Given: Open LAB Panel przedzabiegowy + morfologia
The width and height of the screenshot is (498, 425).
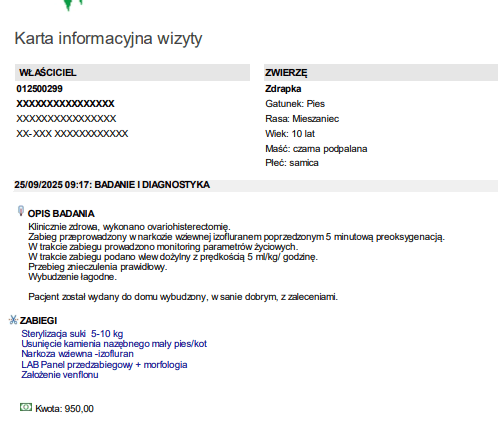Looking at the screenshot, I should (104, 365).
